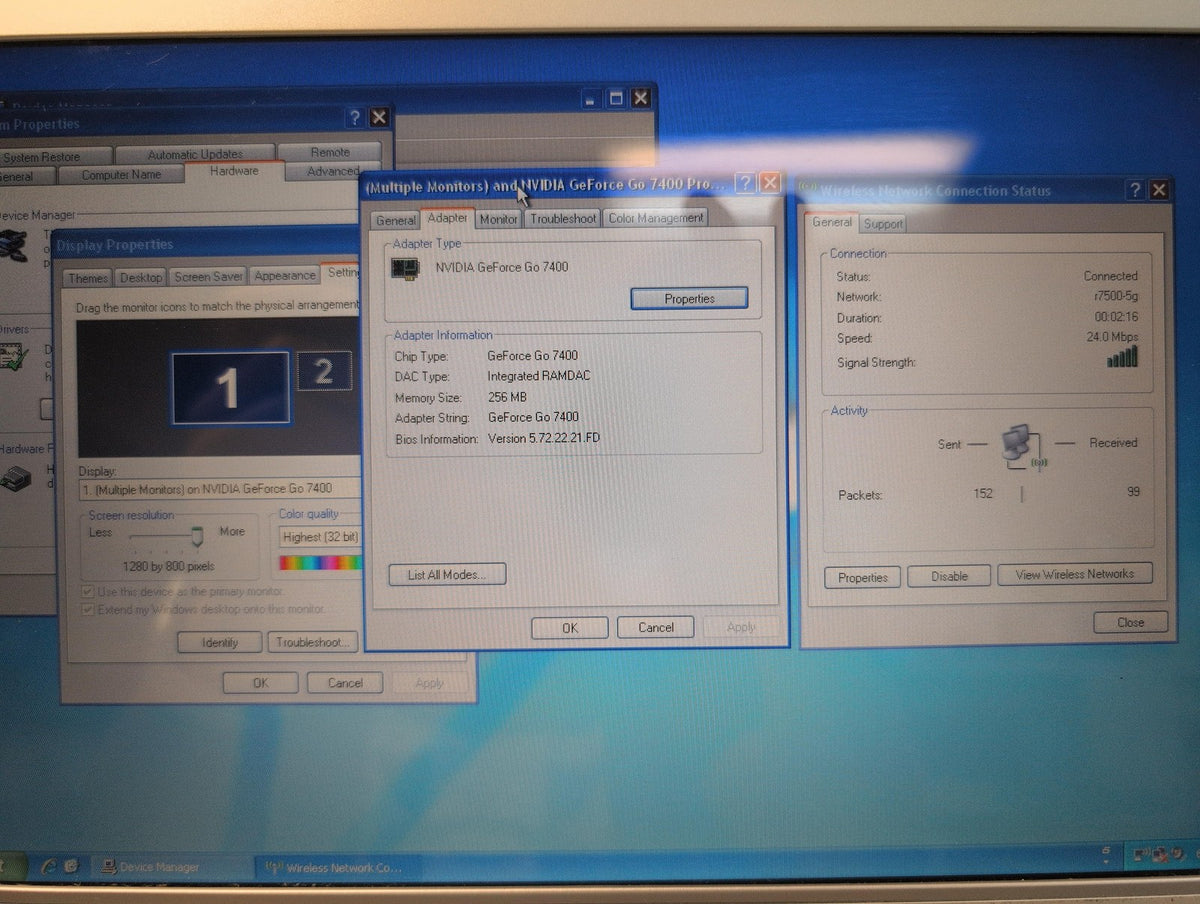The width and height of the screenshot is (1200, 904).
Task: Select Computer Name tab in System Properties
Action: (x=120, y=175)
